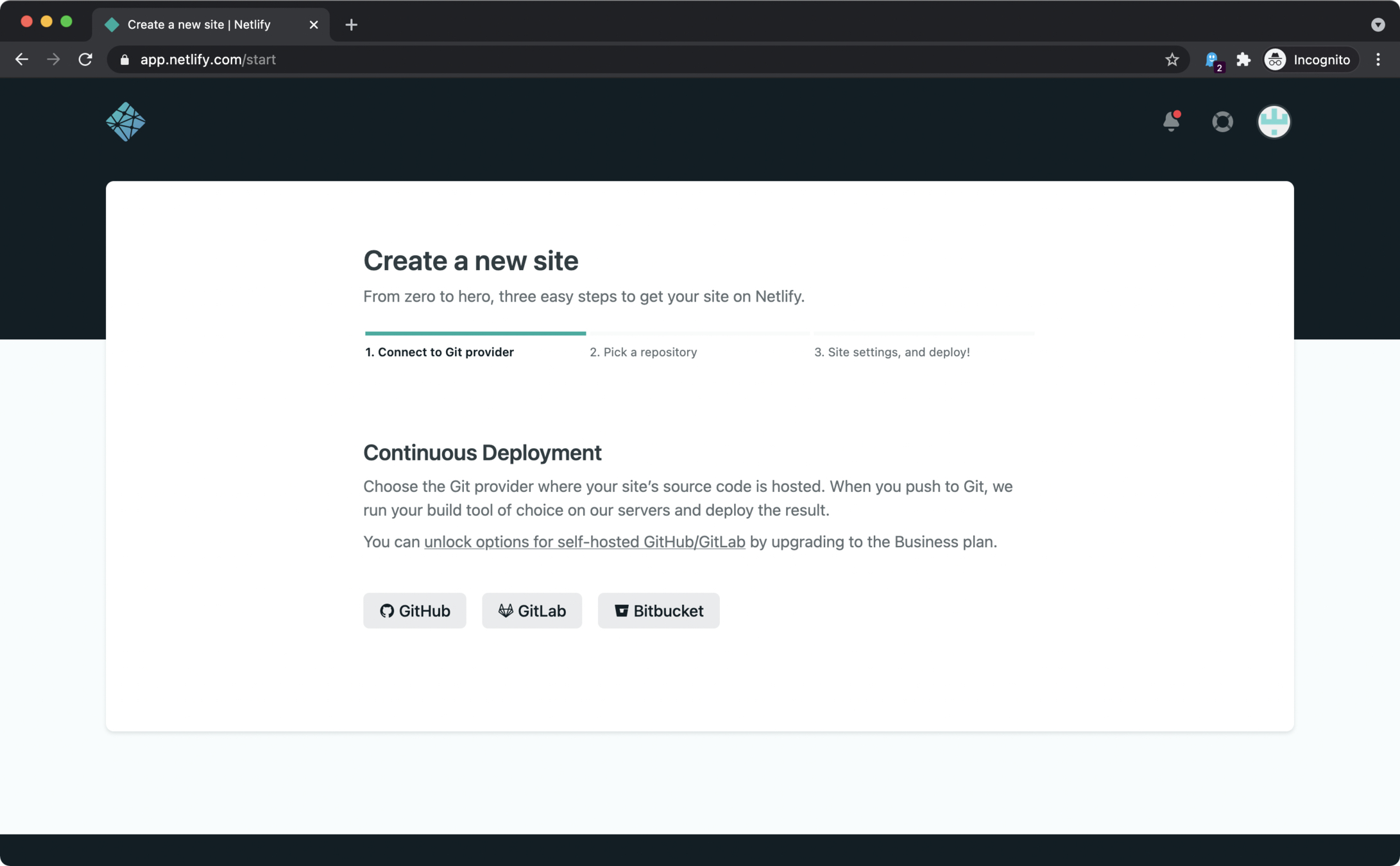Viewport: 1400px width, 866px height.
Task: Go back to previous page
Action: pyautogui.click(x=22, y=60)
